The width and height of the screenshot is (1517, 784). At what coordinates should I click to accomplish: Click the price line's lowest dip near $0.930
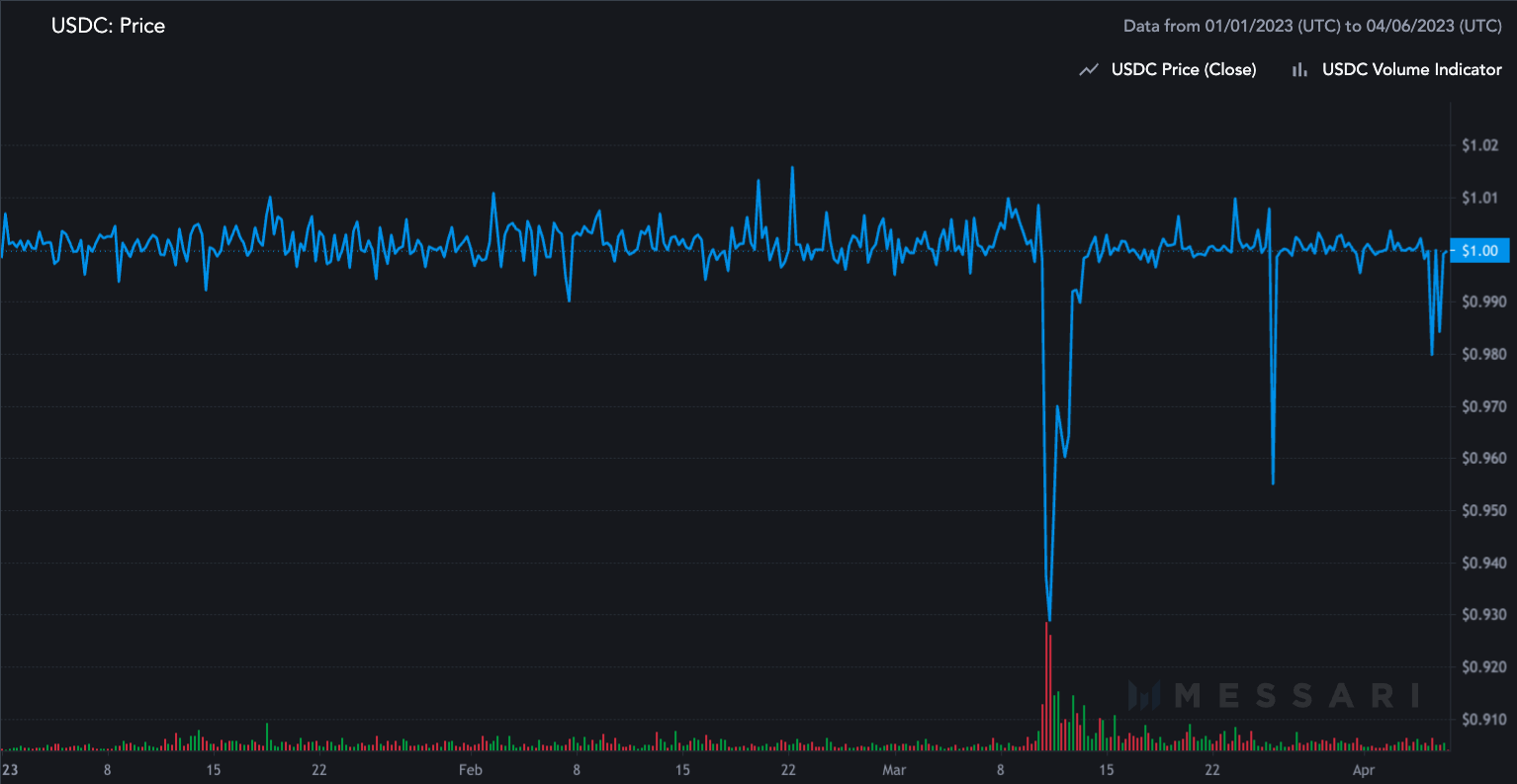(1048, 619)
